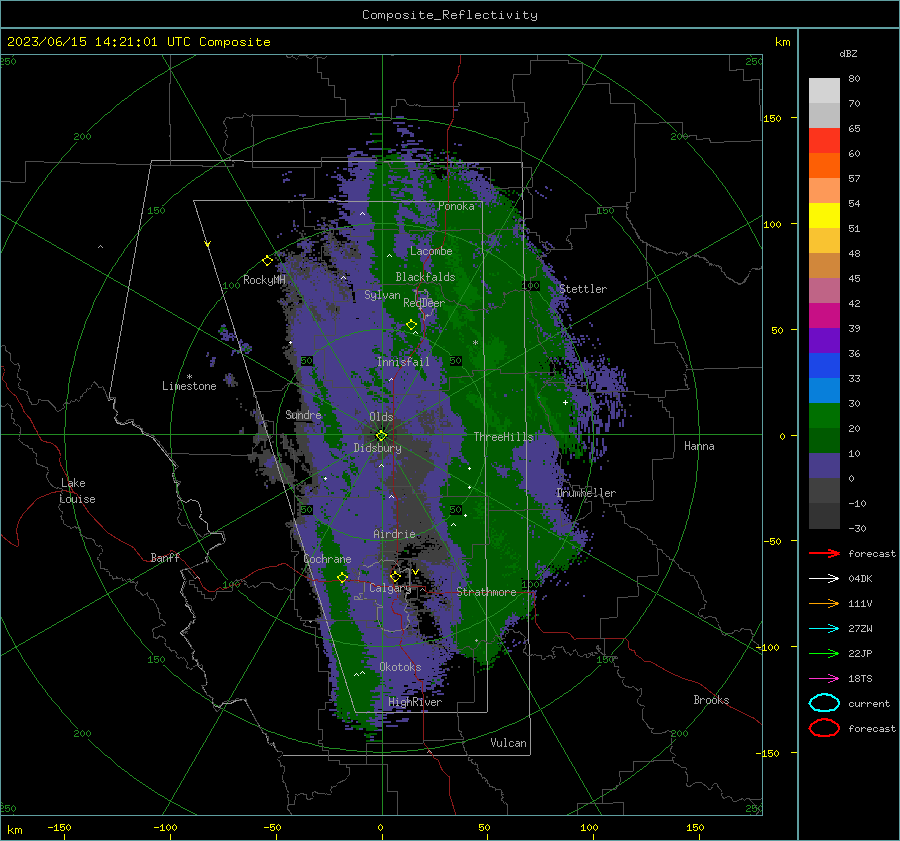Viewport: 900px width, 841px height.
Task: Select the Calgary city label
Action: tap(390, 588)
